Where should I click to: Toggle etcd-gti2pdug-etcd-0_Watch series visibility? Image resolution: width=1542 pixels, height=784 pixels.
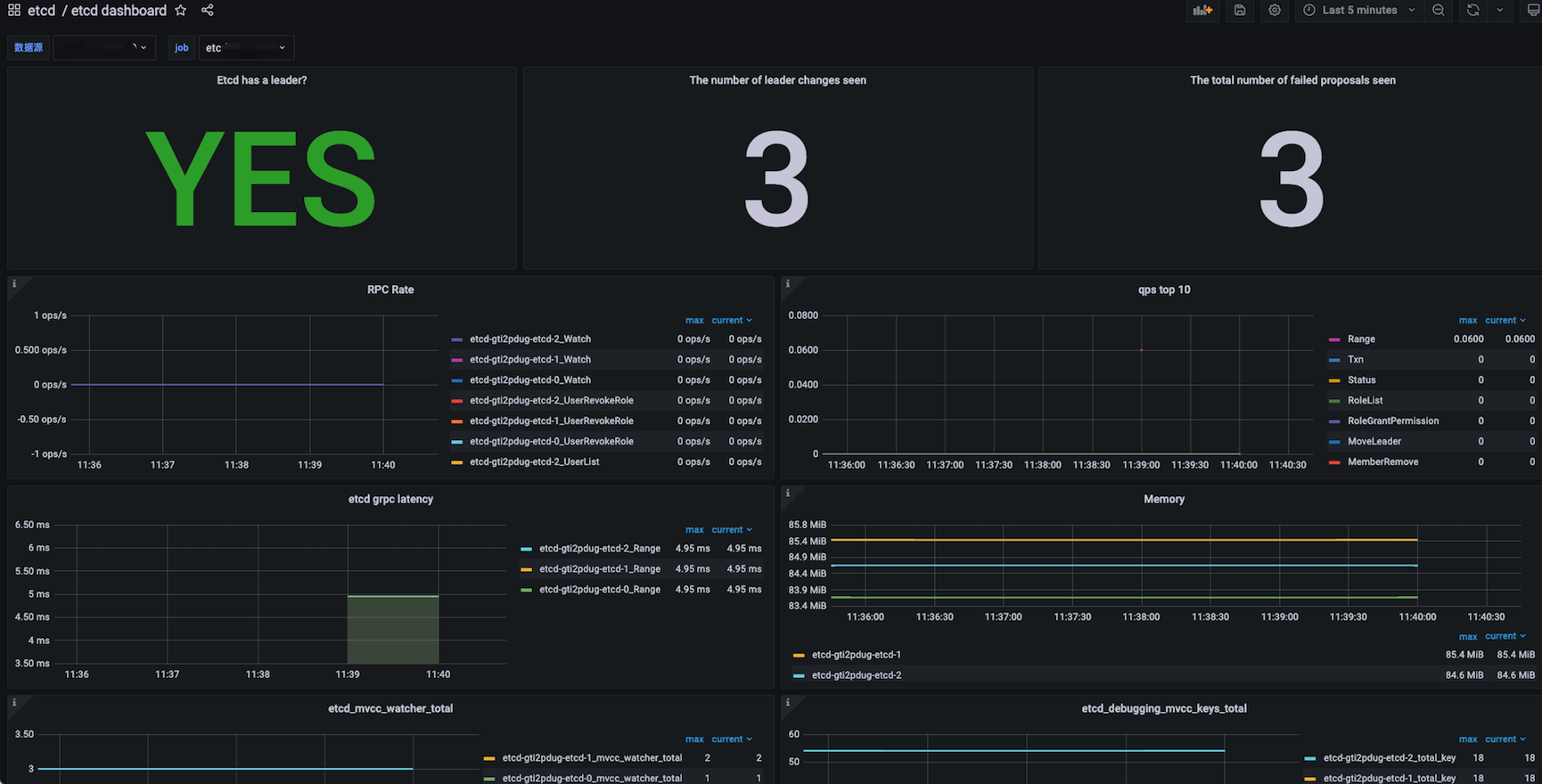click(x=530, y=380)
